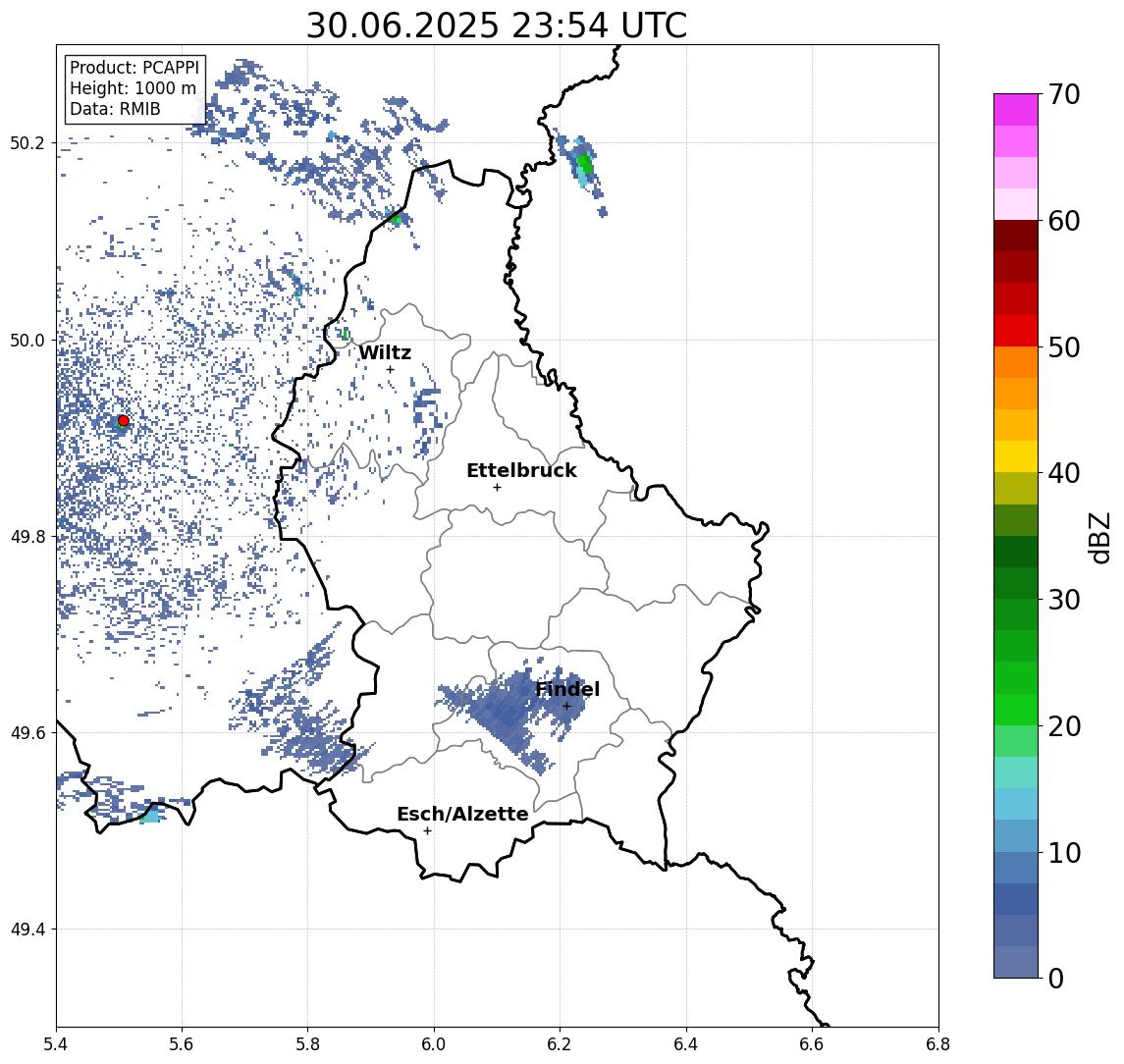This screenshot has width=1124, height=1064.
Task: Click longitude tick label 5.8
Action: click(308, 1044)
